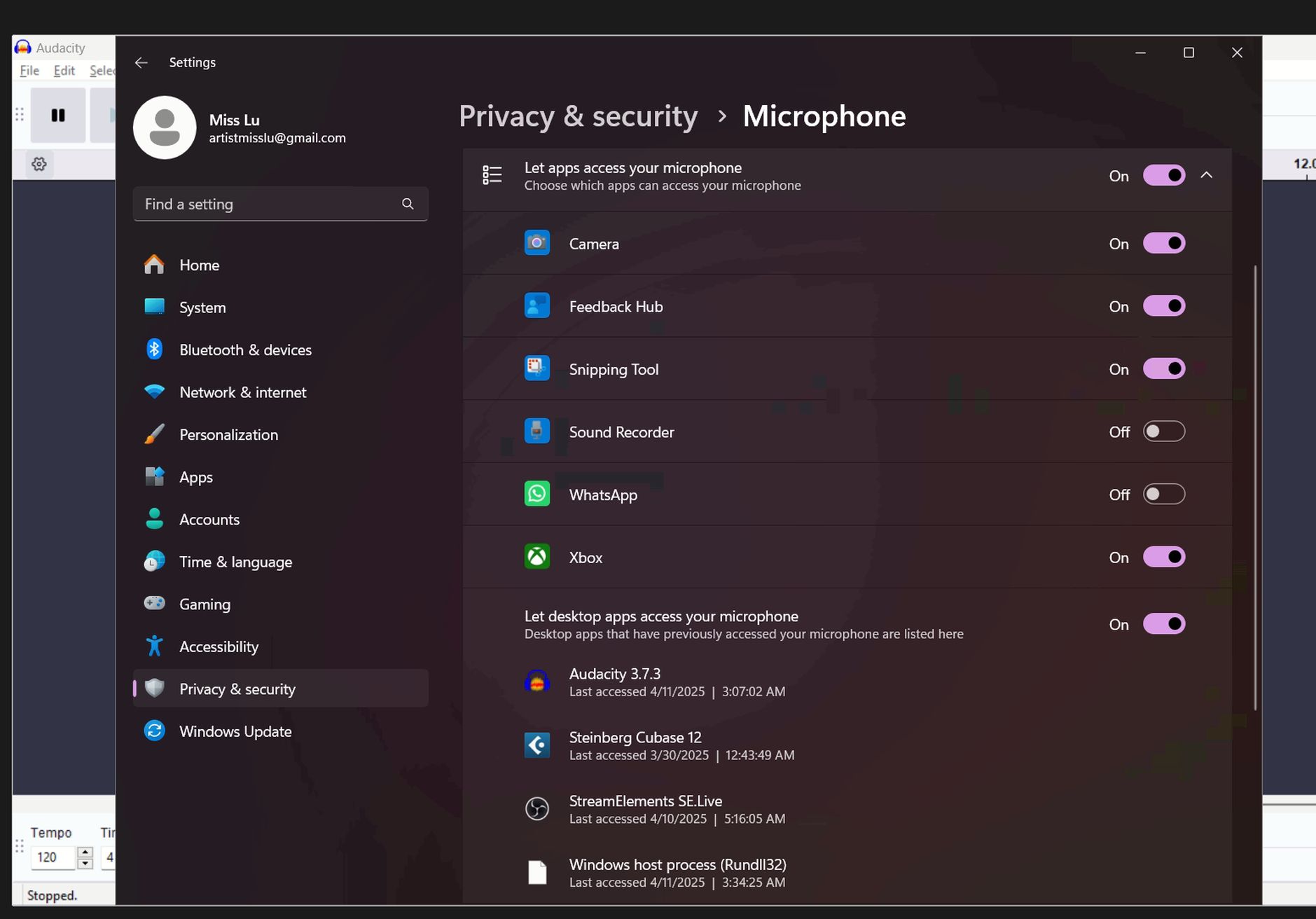1316x919 pixels.
Task: Open Windows Update page
Action: (280, 731)
